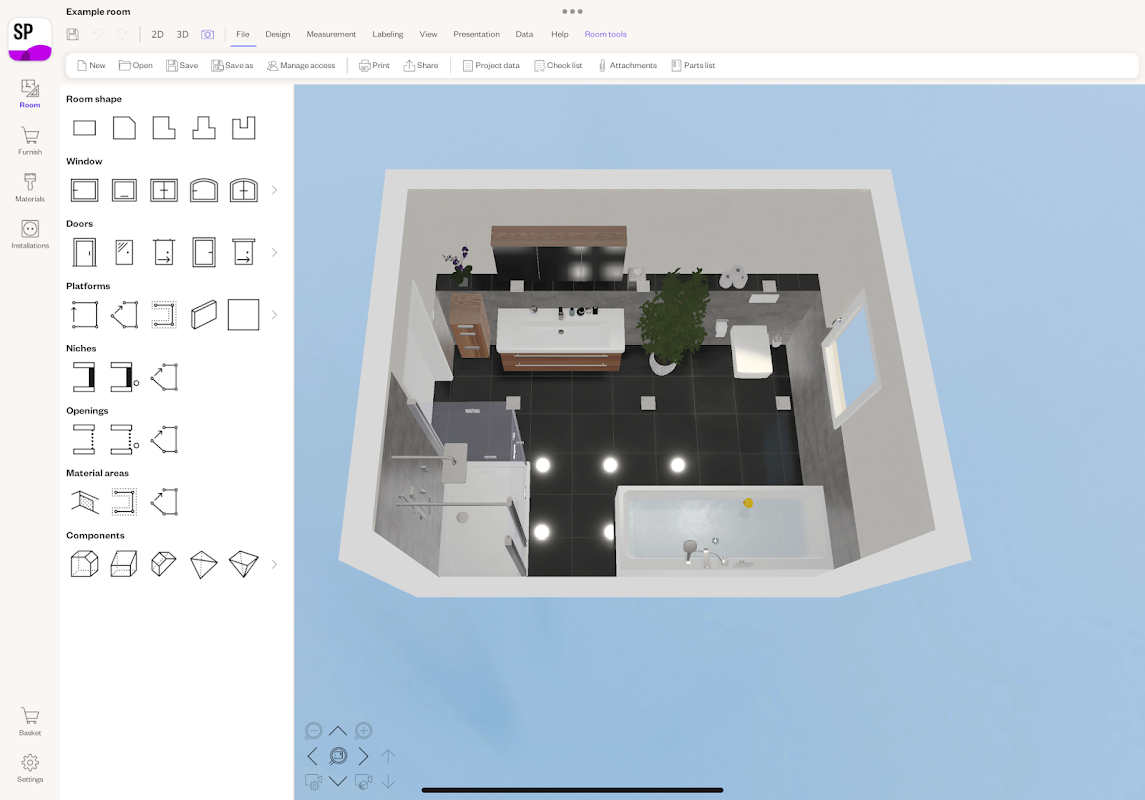Reset view with the center zoom-fit icon
The width and height of the screenshot is (1145, 800).
pos(338,756)
